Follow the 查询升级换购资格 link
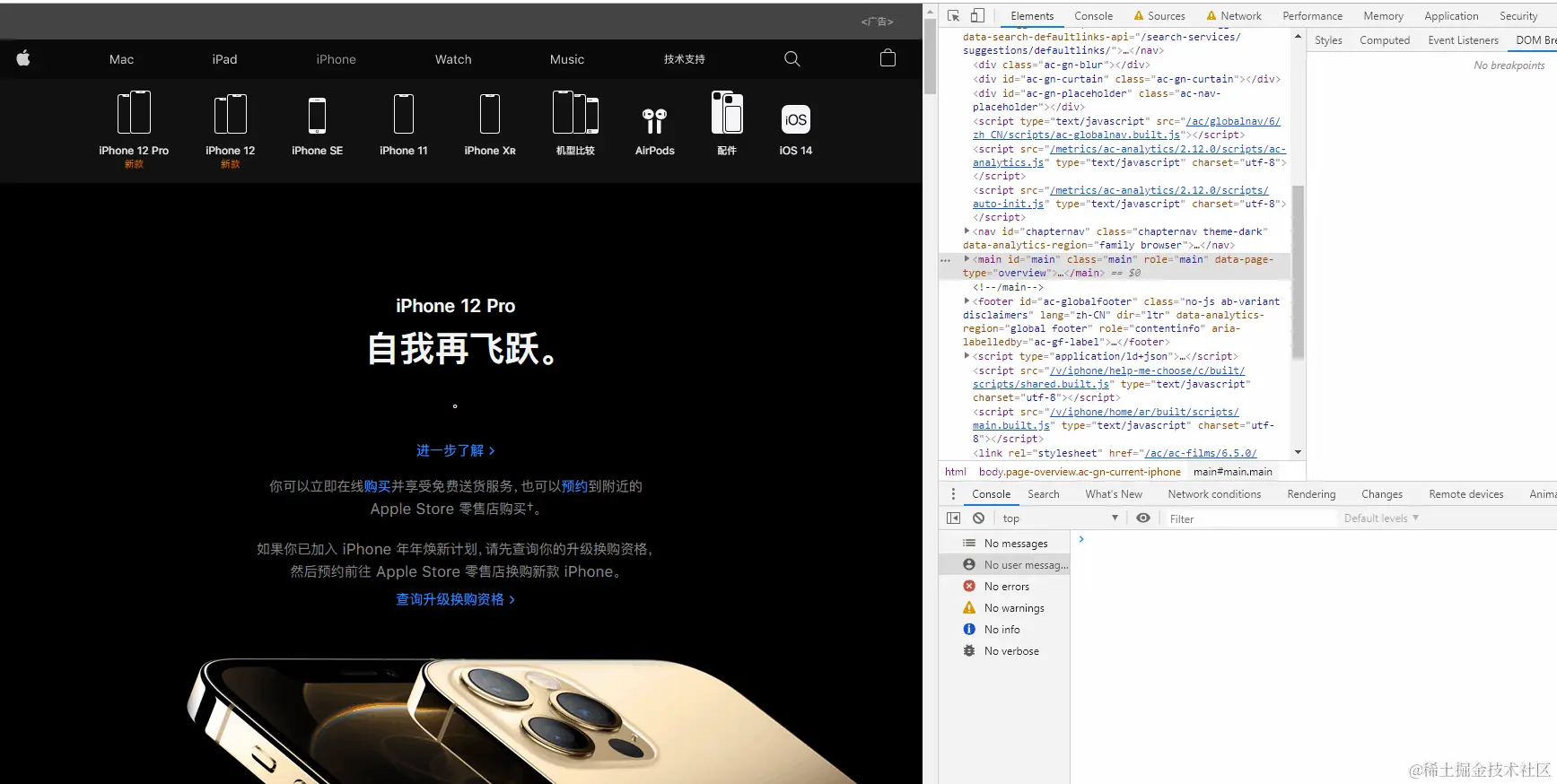 pyautogui.click(x=456, y=599)
